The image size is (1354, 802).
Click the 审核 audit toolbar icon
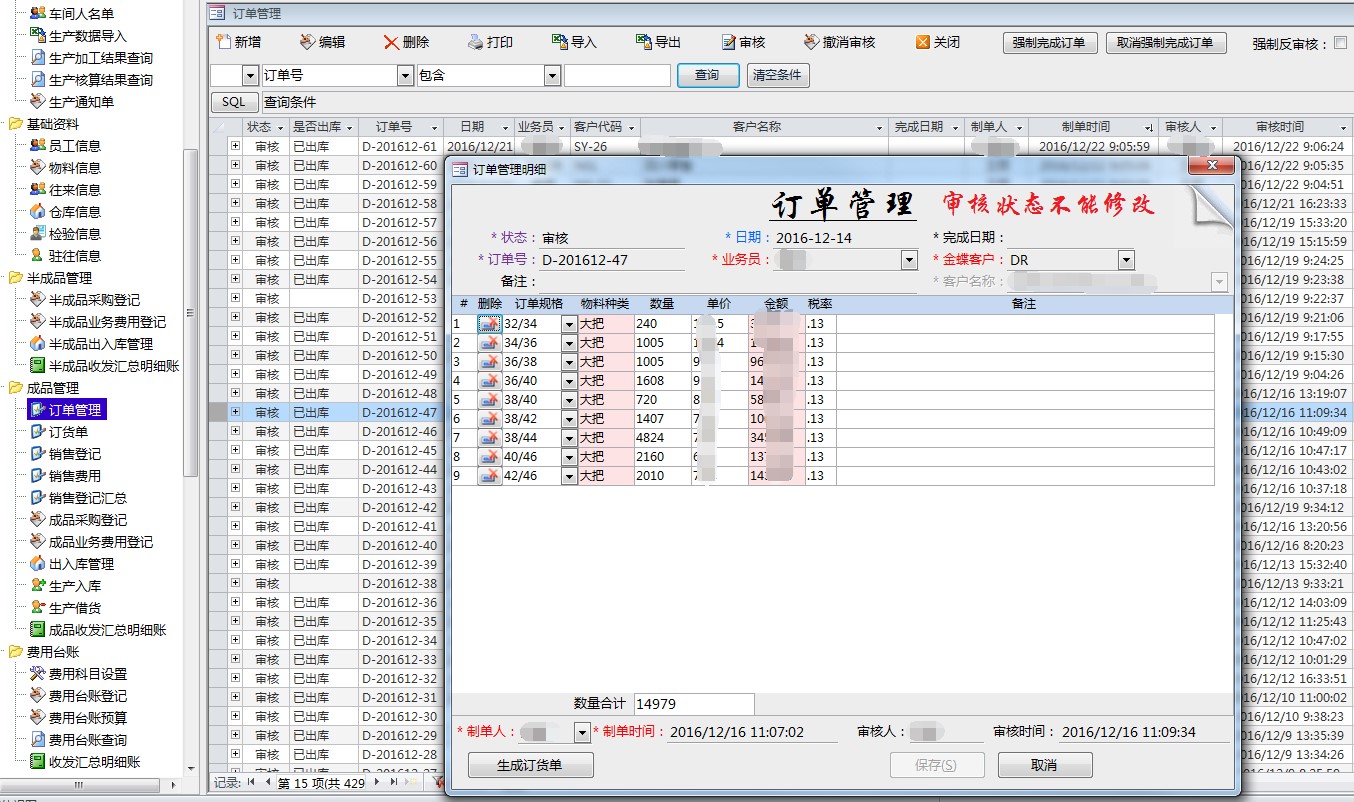[x=729, y=42]
